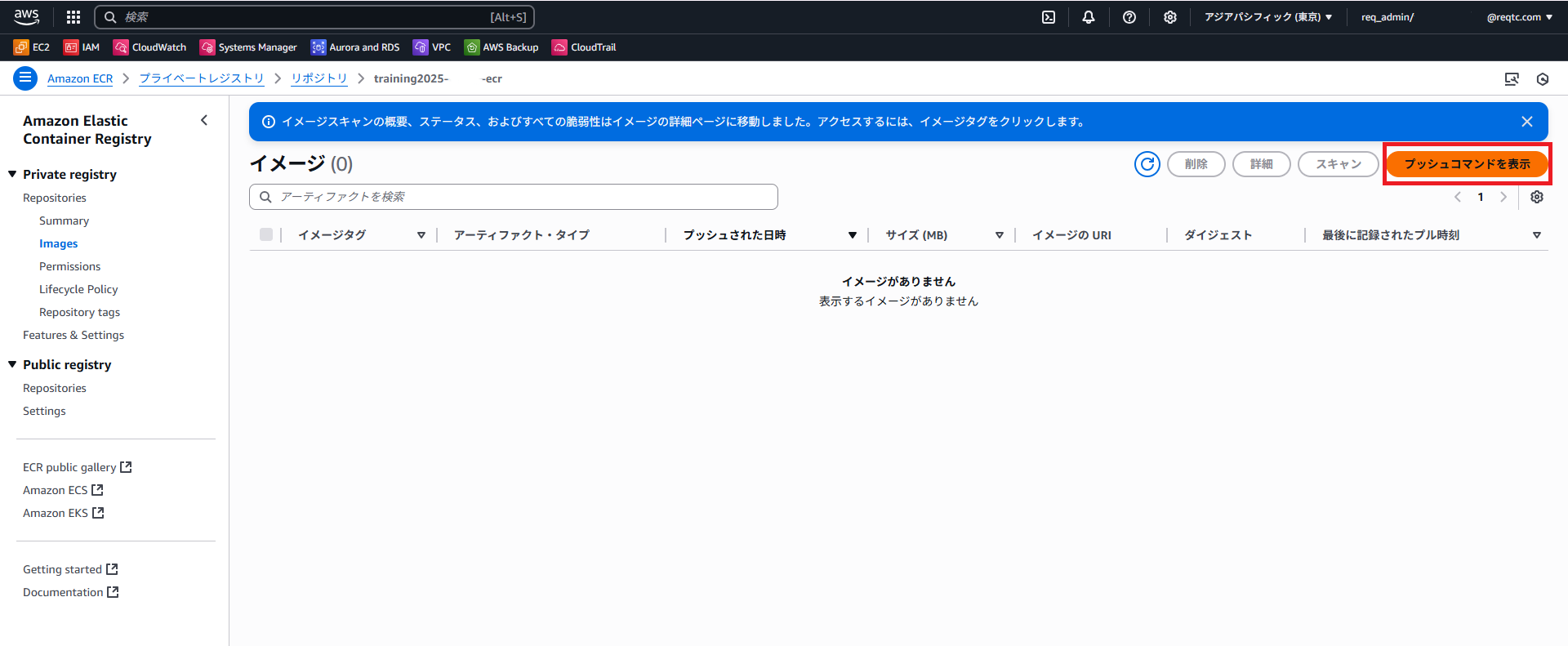
Task: Click the スキャン button
Action: (x=1339, y=164)
